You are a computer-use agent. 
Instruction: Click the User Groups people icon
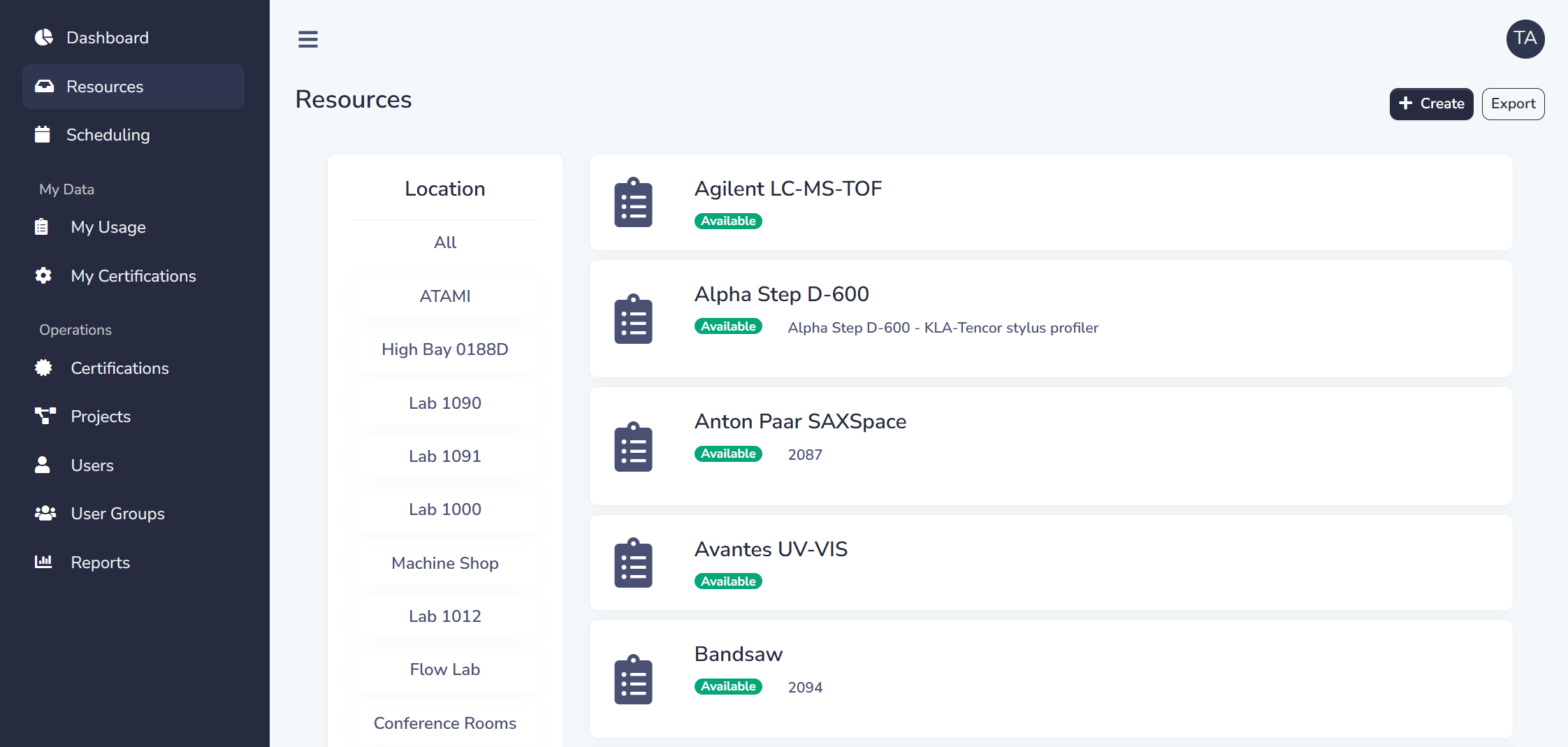[44, 513]
